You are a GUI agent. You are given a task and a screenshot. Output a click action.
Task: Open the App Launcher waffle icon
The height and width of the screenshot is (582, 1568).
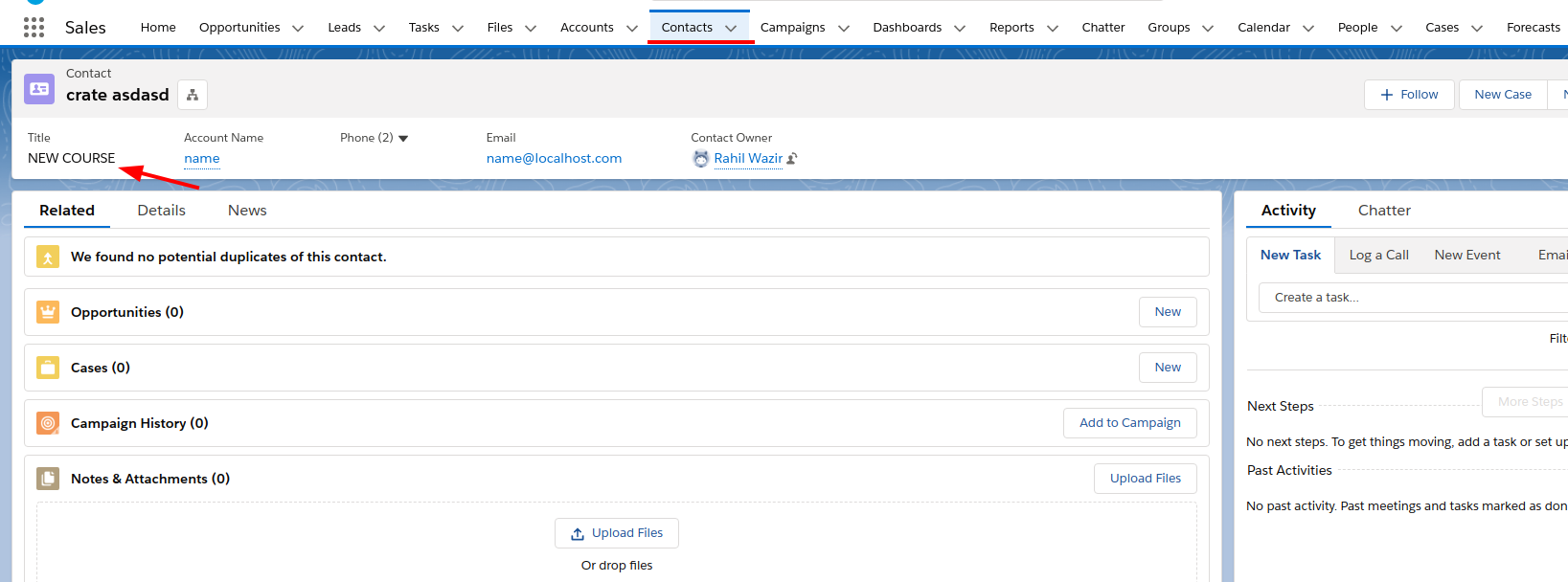[34, 27]
